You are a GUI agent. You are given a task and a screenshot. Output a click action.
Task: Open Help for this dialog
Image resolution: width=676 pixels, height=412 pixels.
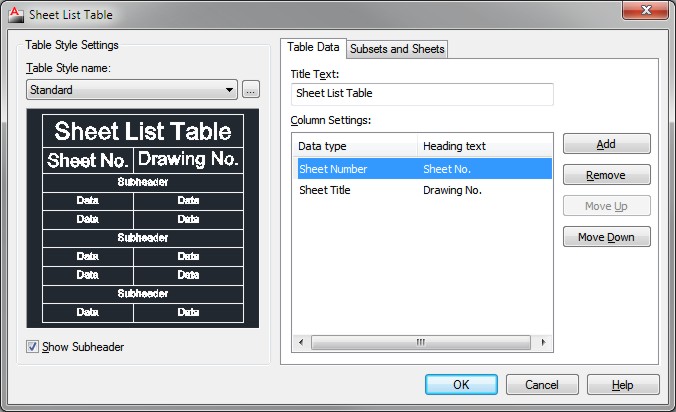pyautogui.click(x=622, y=384)
